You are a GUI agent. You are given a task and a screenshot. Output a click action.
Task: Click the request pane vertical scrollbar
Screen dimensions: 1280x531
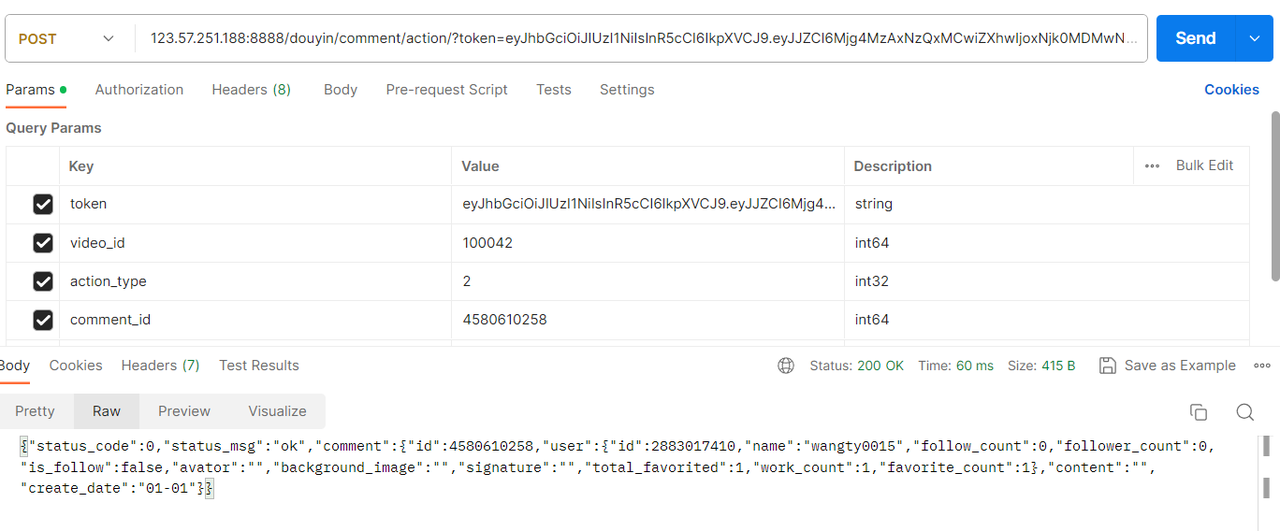point(1274,195)
